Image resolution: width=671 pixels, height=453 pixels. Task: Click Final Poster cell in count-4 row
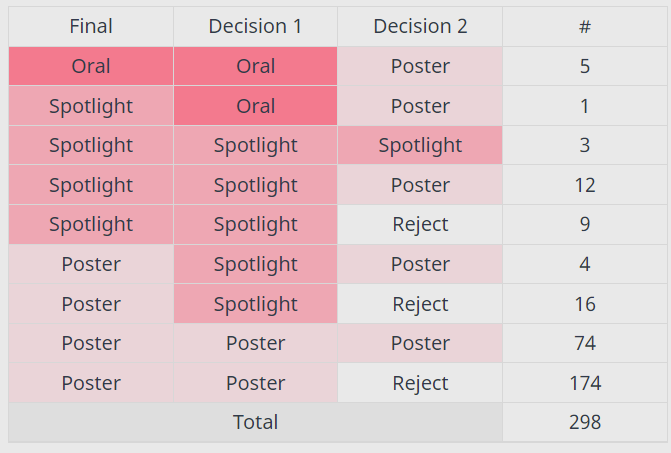(x=91, y=264)
